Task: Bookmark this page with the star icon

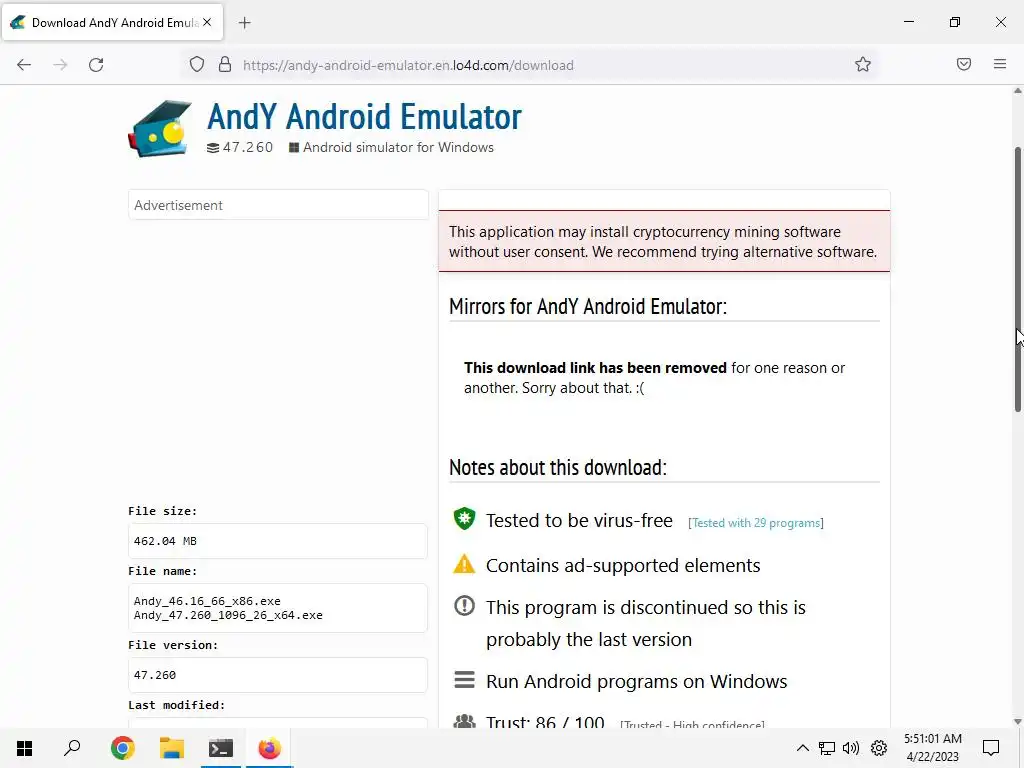Action: click(863, 64)
